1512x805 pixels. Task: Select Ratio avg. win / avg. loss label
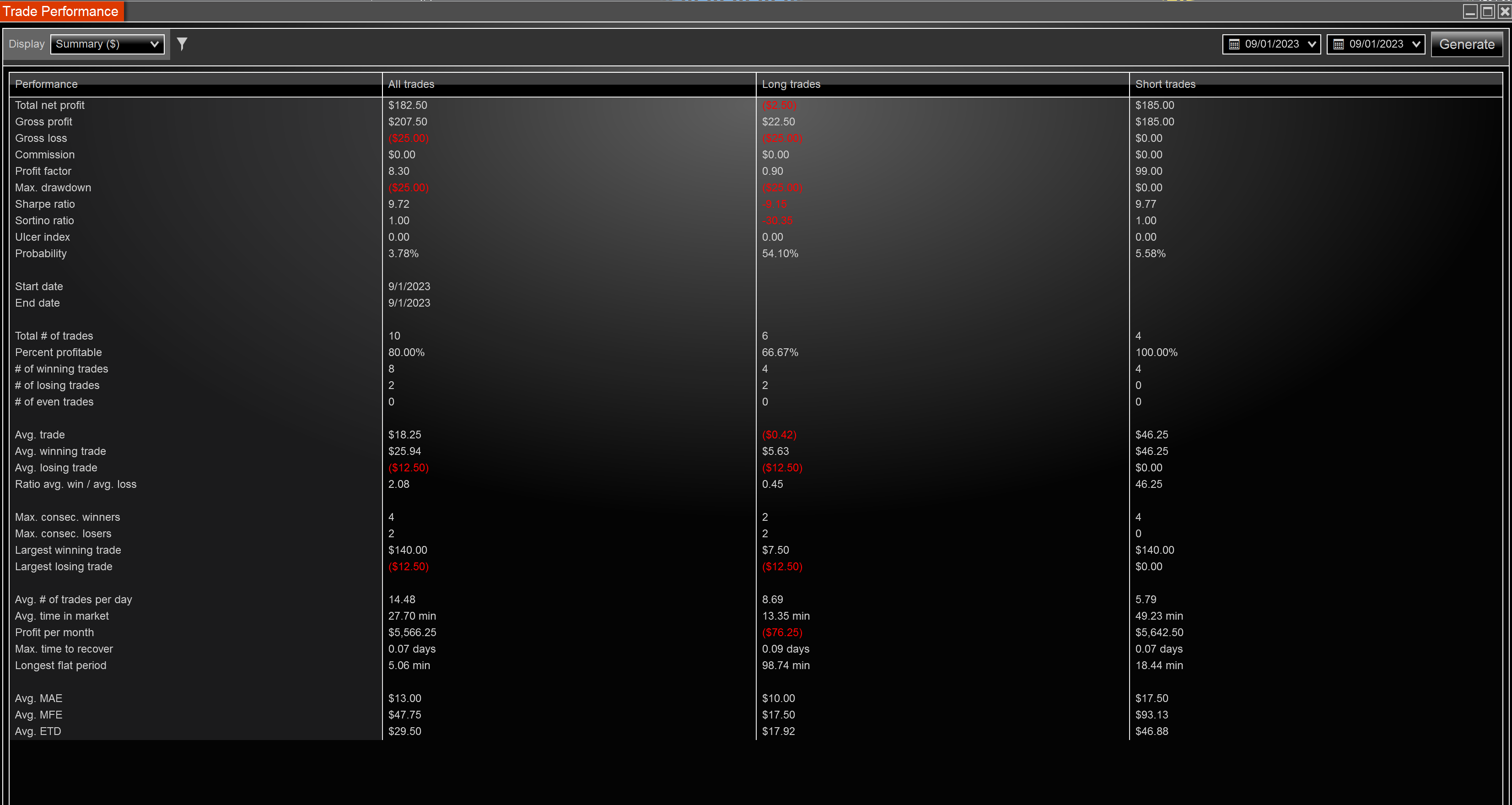click(x=76, y=483)
